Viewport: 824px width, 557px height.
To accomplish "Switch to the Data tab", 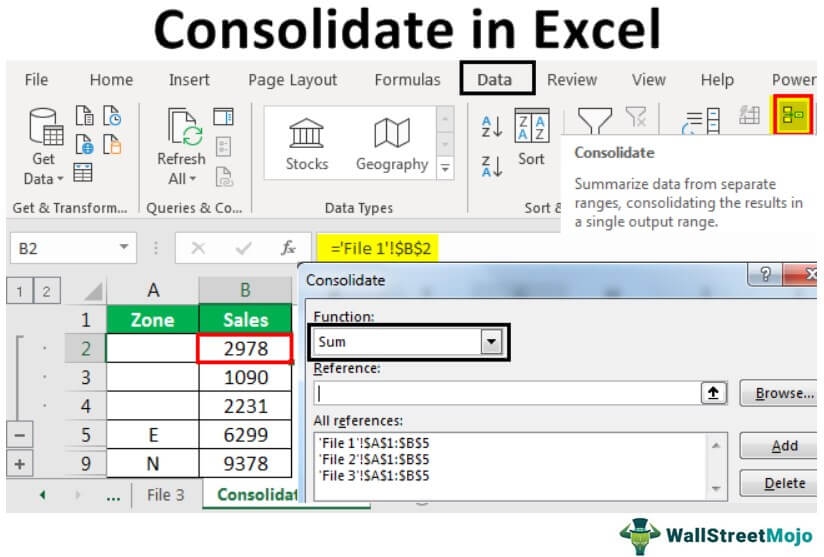I will tap(497, 79).
